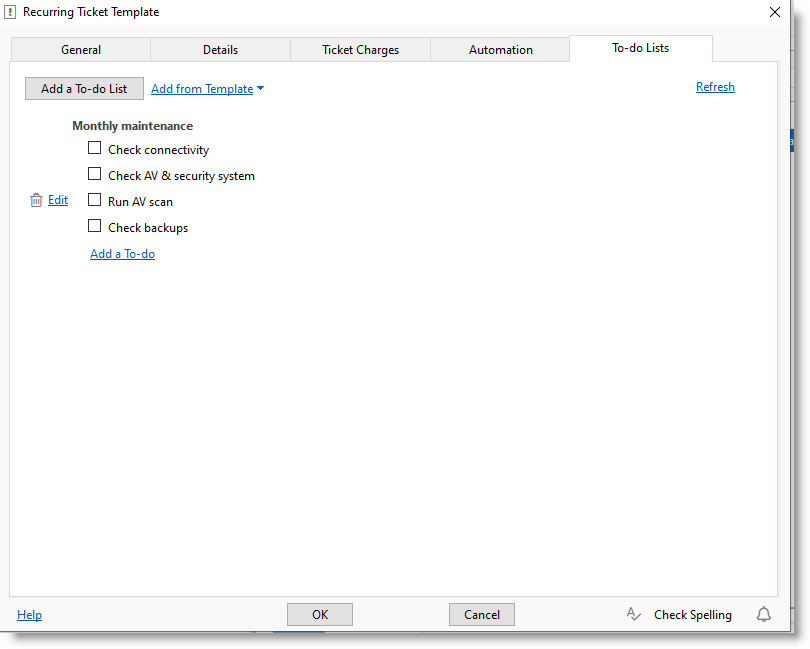Select the Automation tab

pos(501,50)
